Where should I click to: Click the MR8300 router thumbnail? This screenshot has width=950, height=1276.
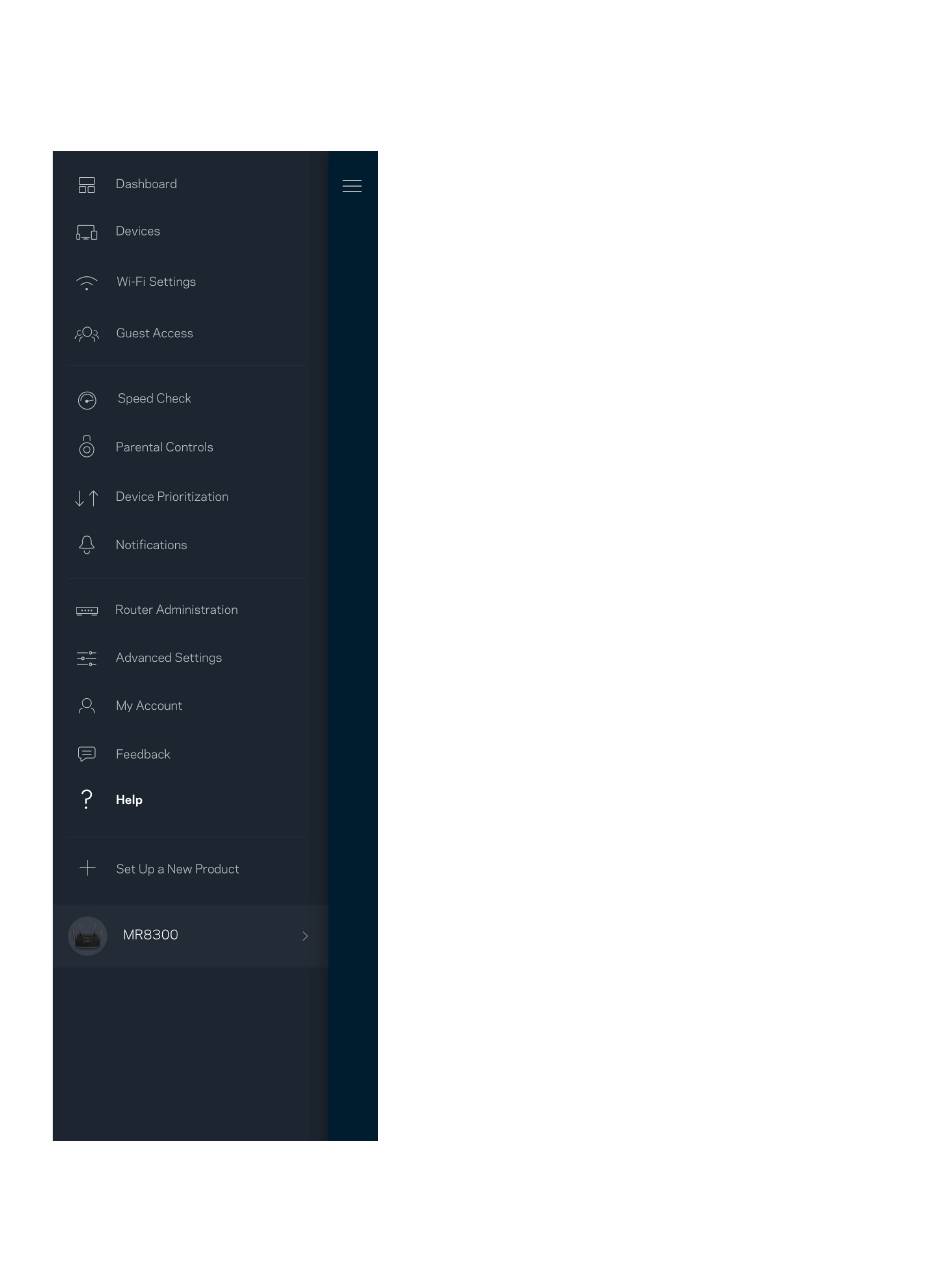(x=87, y=936)
